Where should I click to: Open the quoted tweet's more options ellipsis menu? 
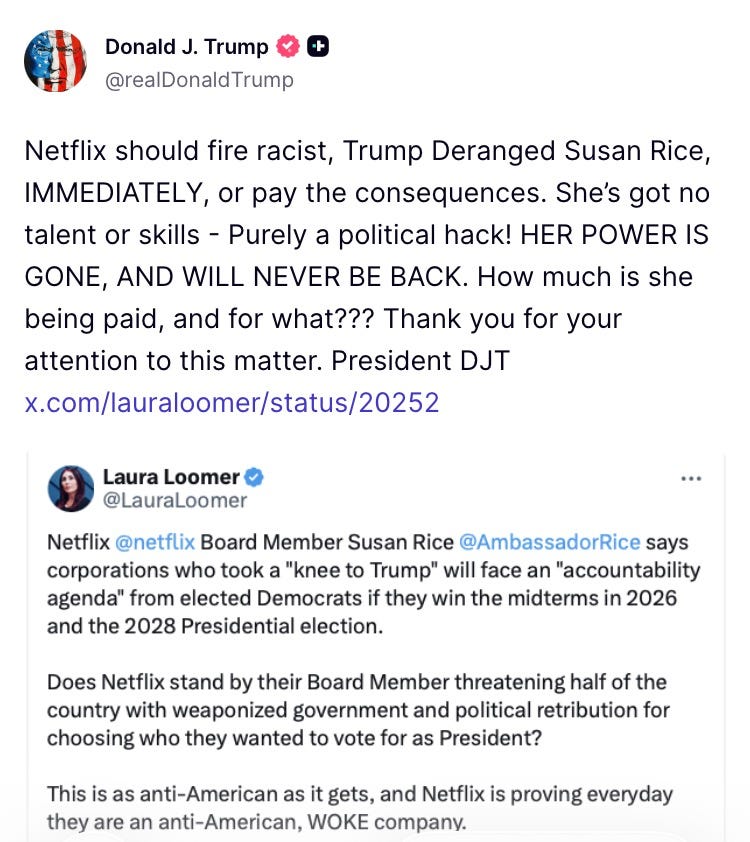[x=691, y=478]
